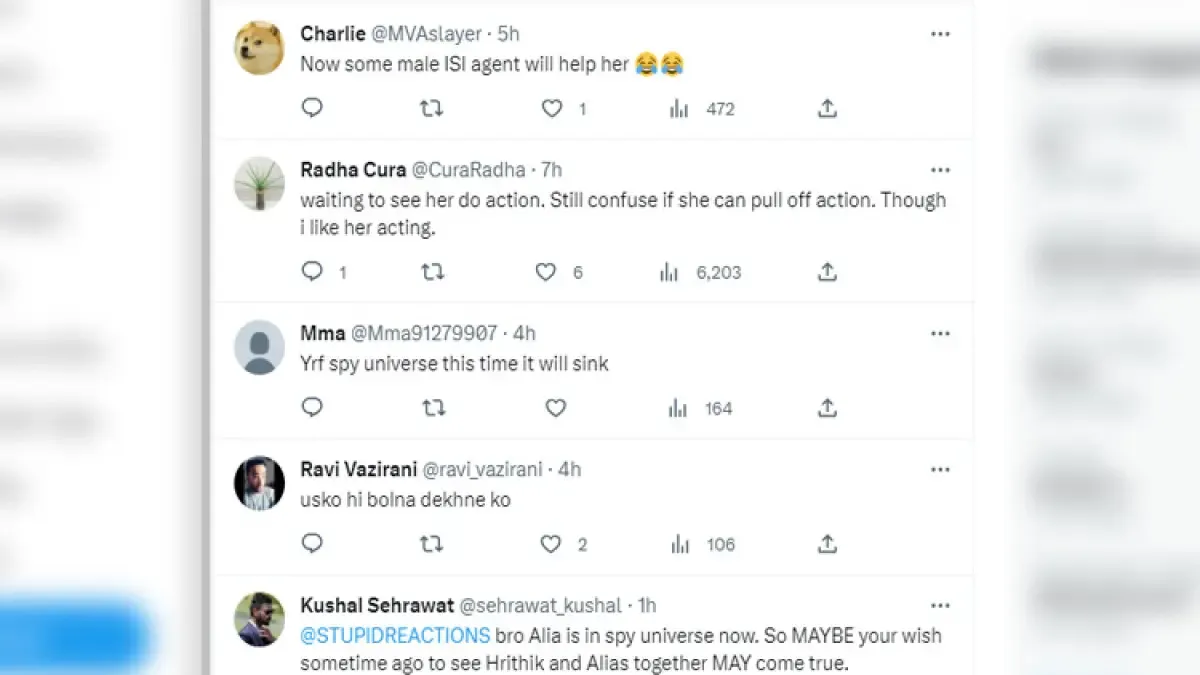Retweet Charlie's ISI agent tweet
This screenshot has height=675, width=1200.
[x=431, y=108]
